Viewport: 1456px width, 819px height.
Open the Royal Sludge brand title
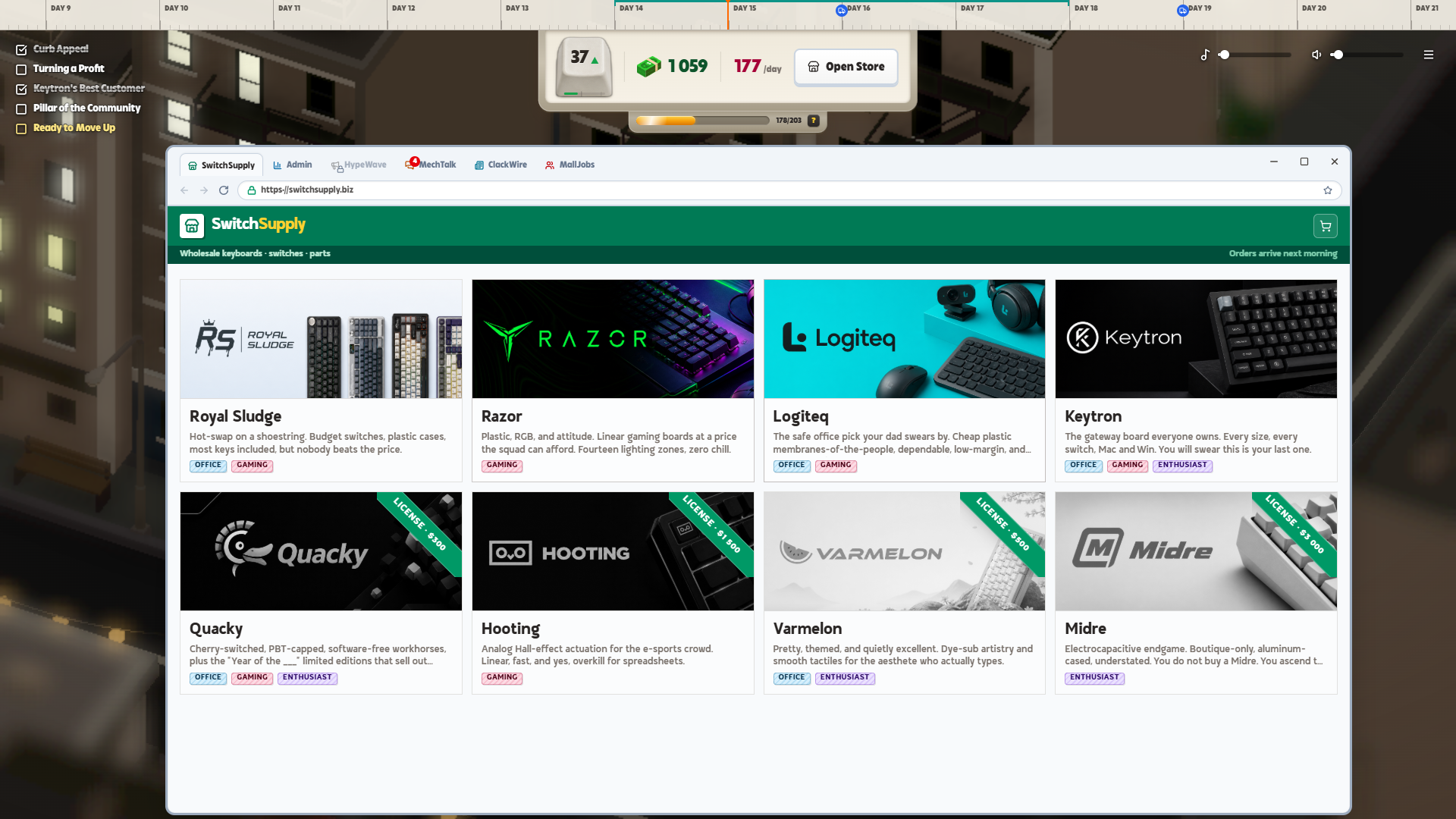click(235, 416)
